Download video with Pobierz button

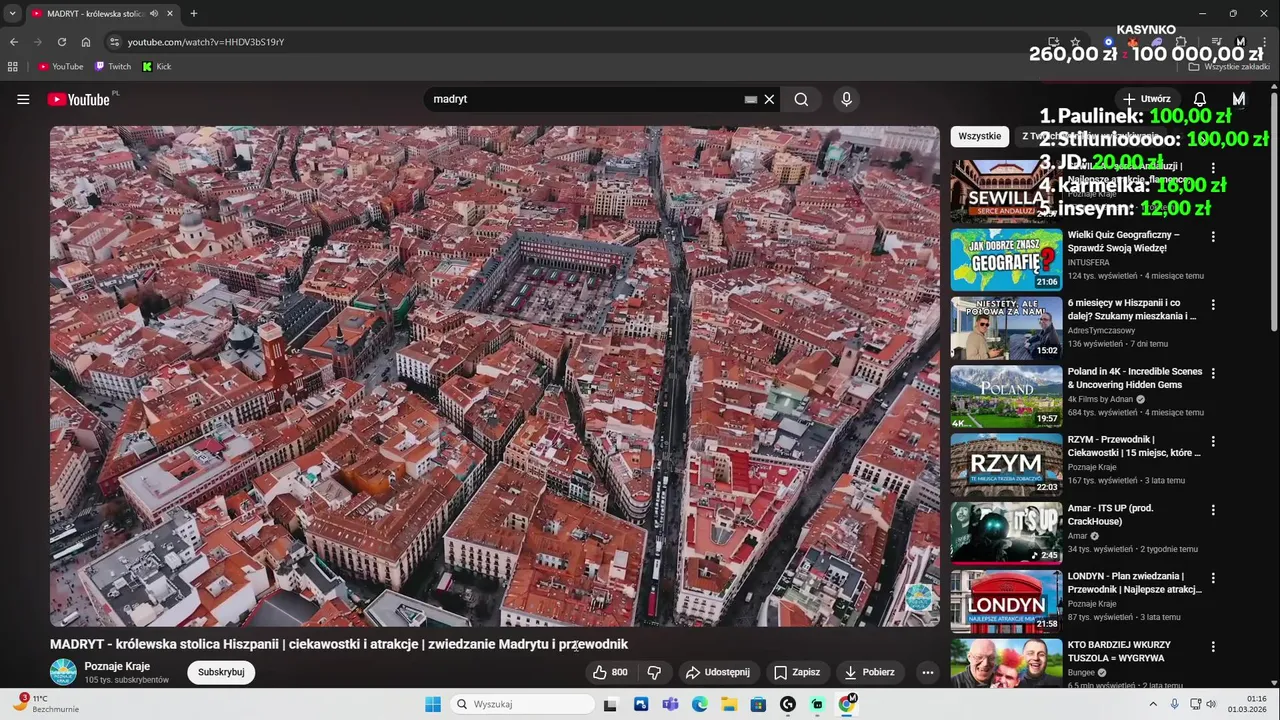869,672
